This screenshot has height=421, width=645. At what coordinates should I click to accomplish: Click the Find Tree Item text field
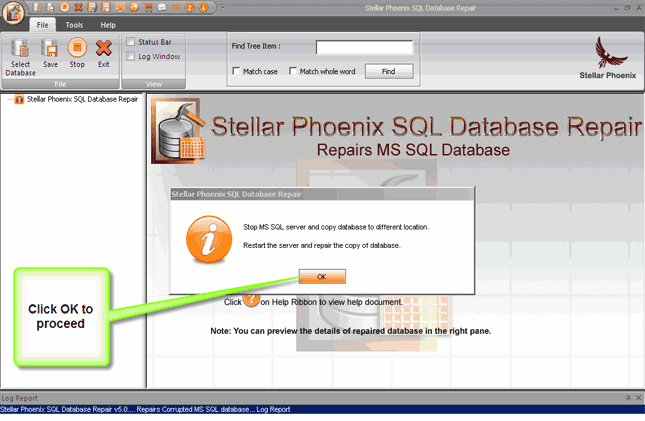pos(364,47)
